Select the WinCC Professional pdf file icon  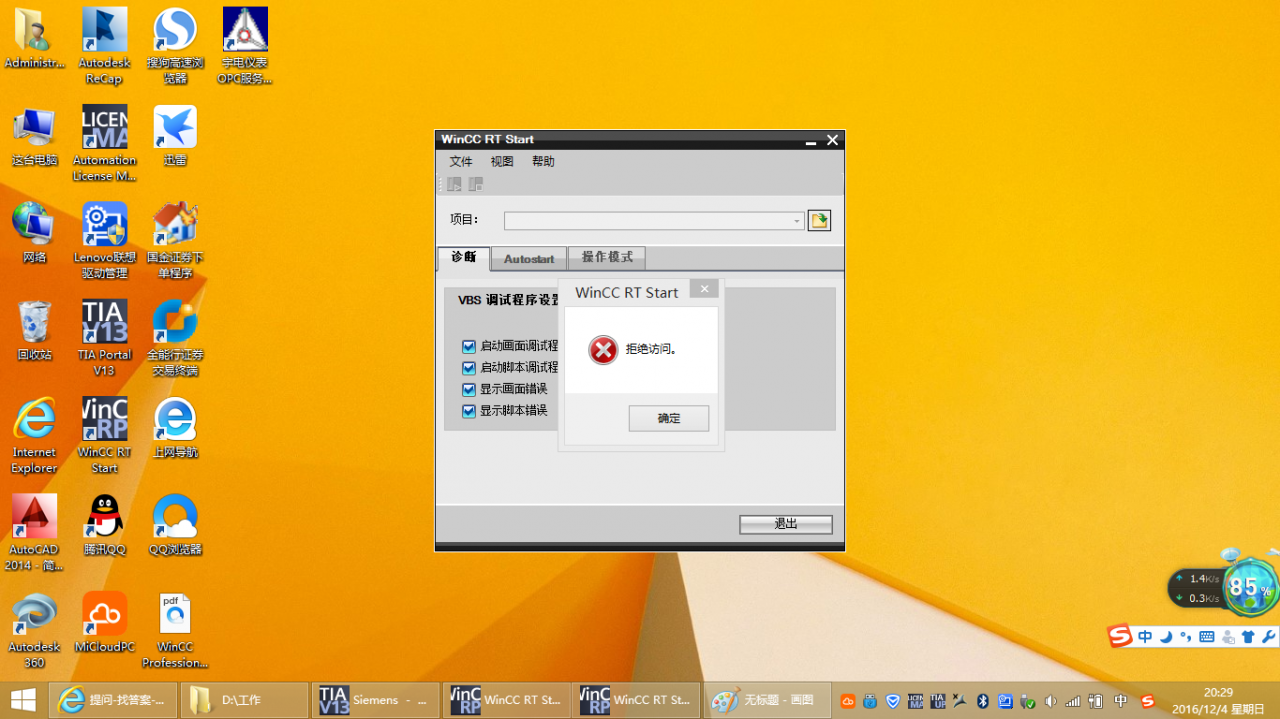[x=175, y=629]
